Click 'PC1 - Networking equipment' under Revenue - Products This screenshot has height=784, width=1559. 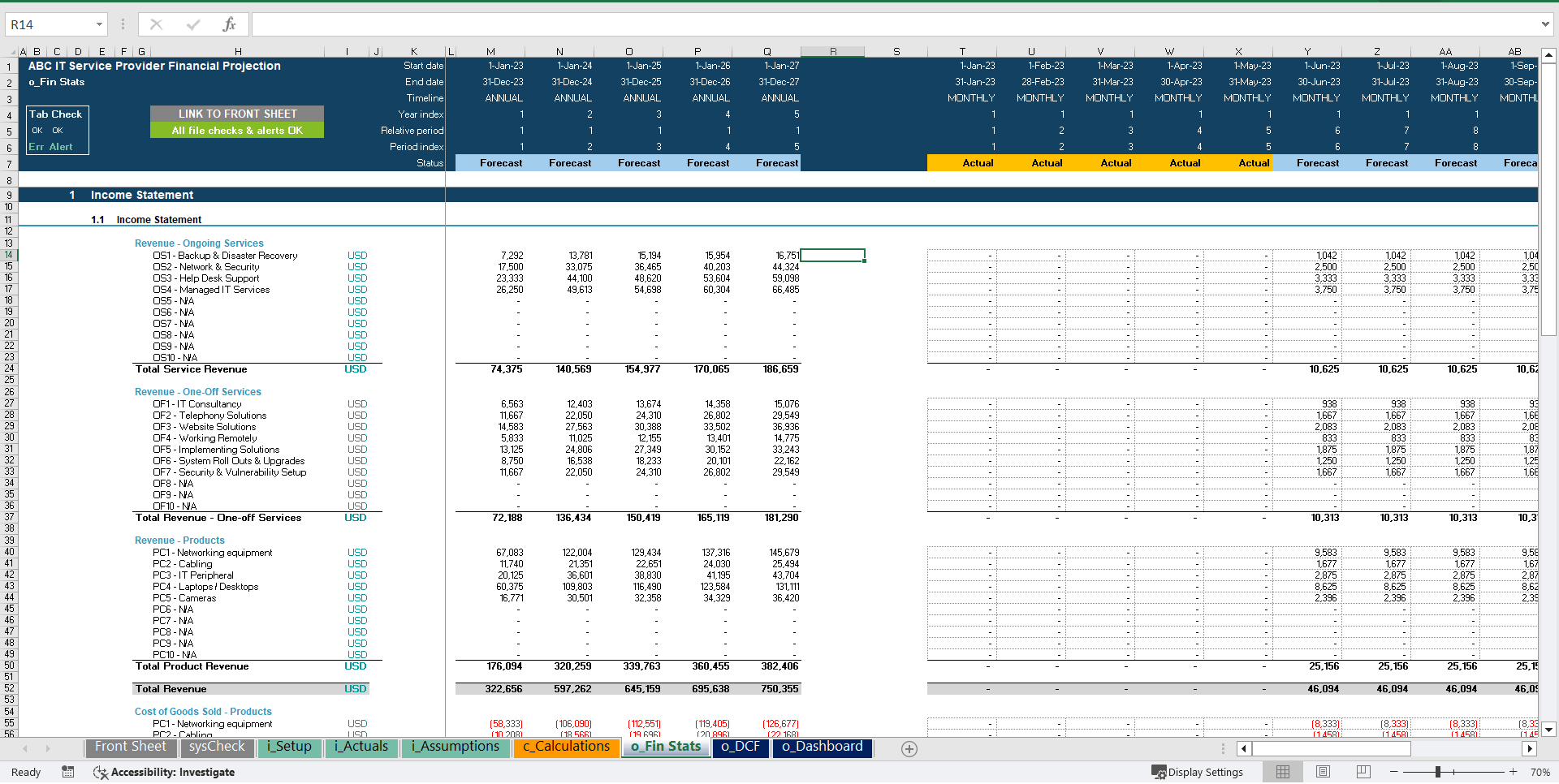pyautogui.click(x=213, y=553)
